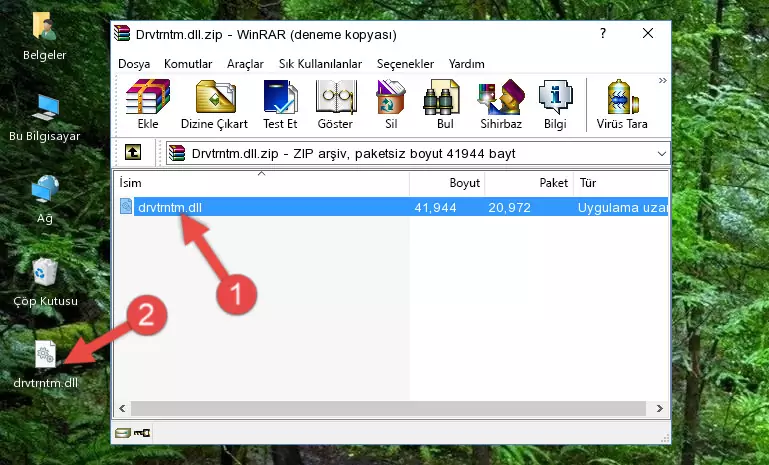This screenshot has width=769, height=465.
Task: Open the Araçlar menu
Action: click(x=245, y=64)
